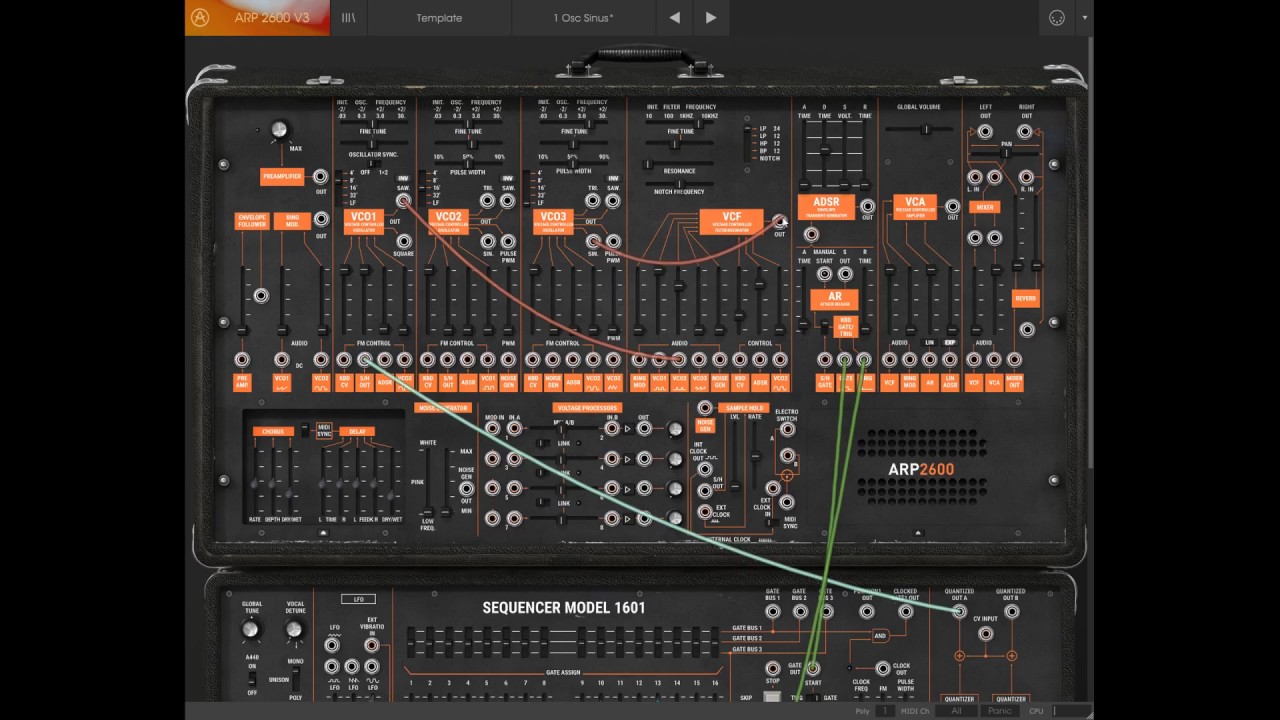The width and height of the screenshot is (1280, 720).
Task: Go to the next preset arrow
Action: tap(711, 17)
